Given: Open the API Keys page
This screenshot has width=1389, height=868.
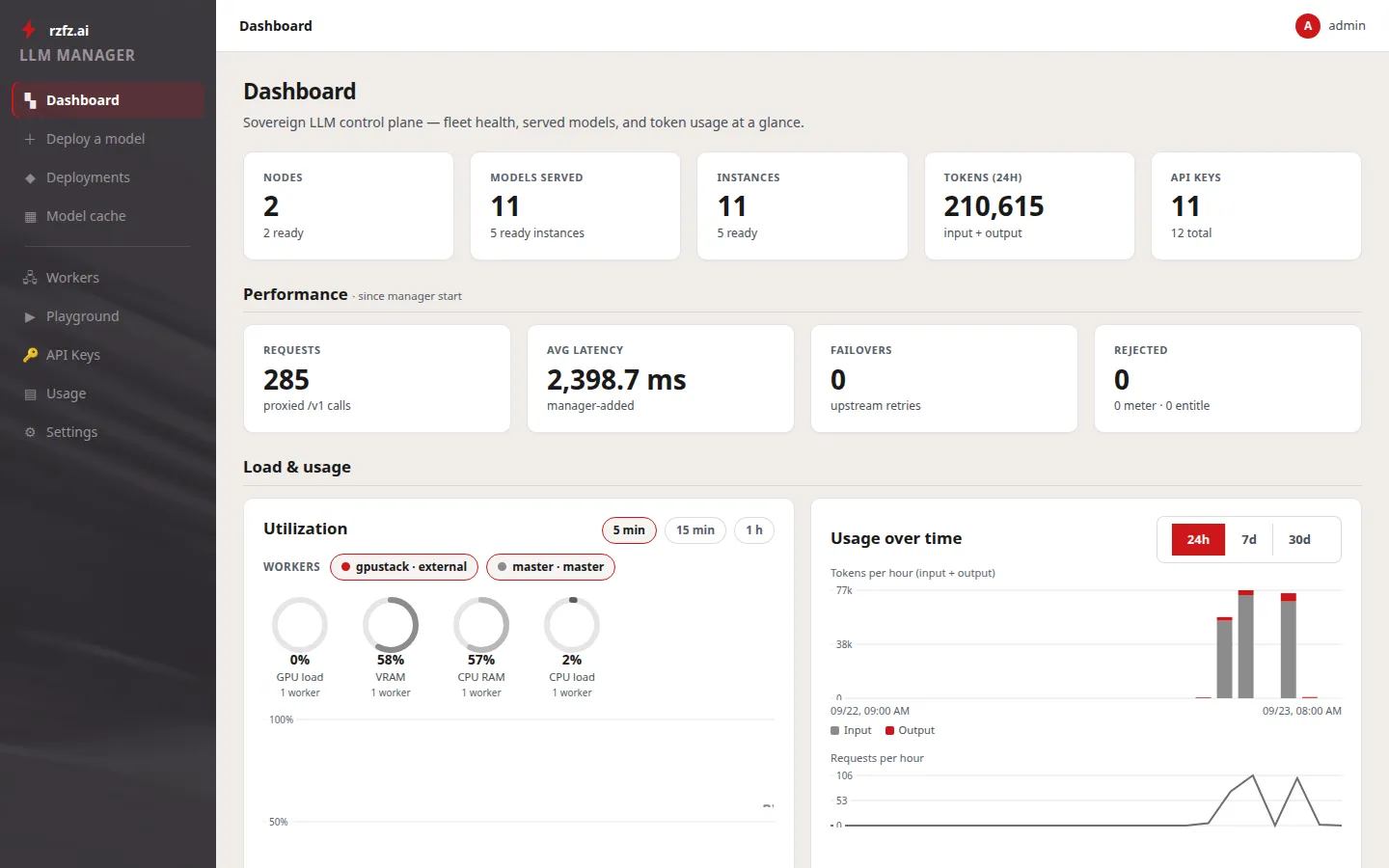Looking at the screenshot, I should pyautogui.click(x=108, y=355).
